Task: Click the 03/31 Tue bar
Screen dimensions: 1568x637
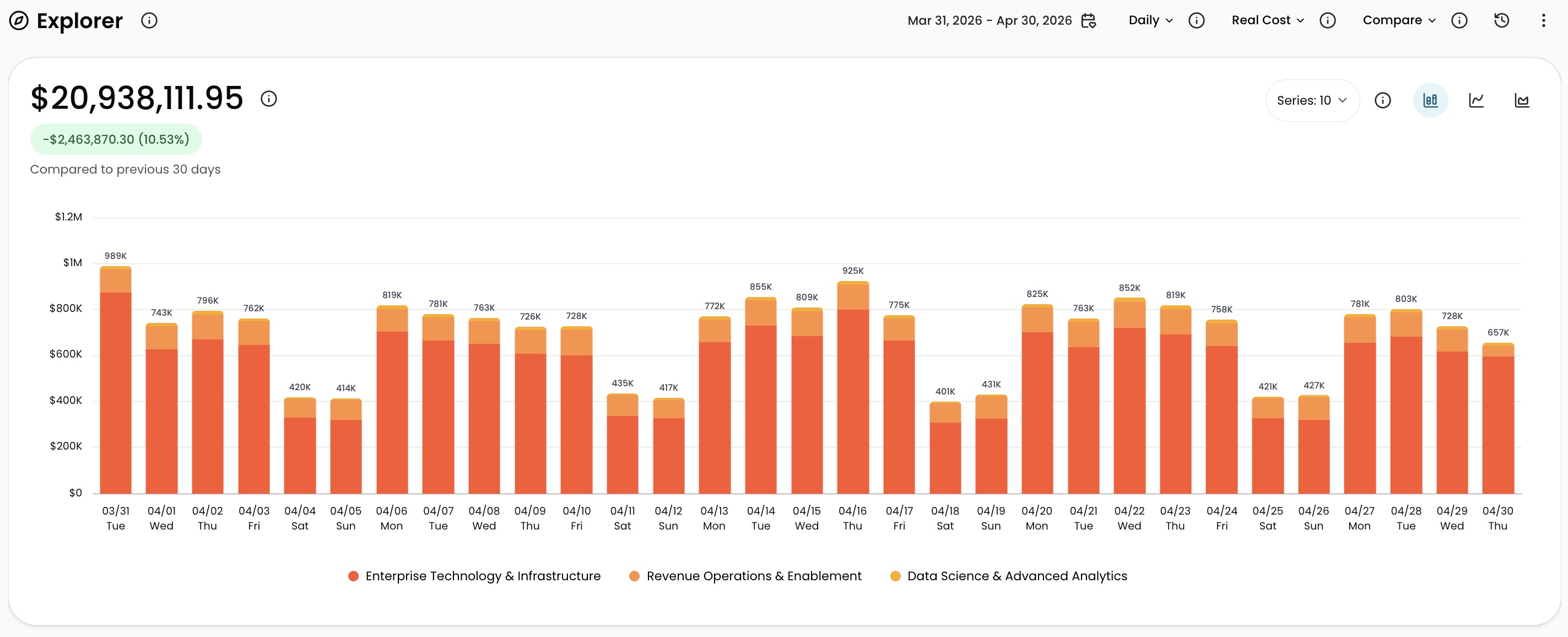Action: click(x=116, y=380)
